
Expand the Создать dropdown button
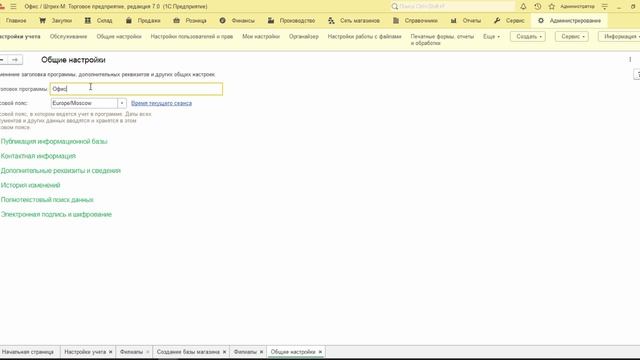[x=528, y=37]
